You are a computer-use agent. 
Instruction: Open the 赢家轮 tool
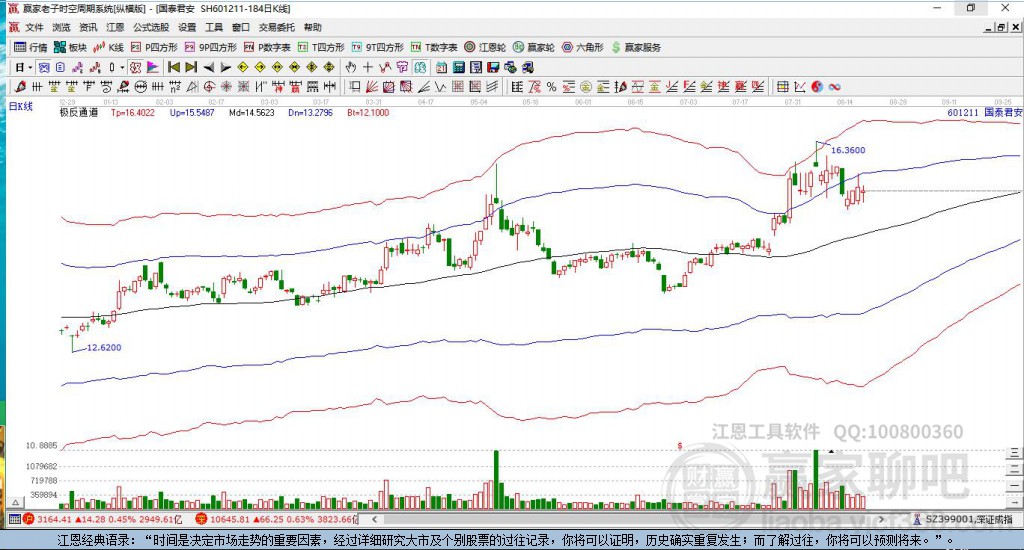(534, 47)
